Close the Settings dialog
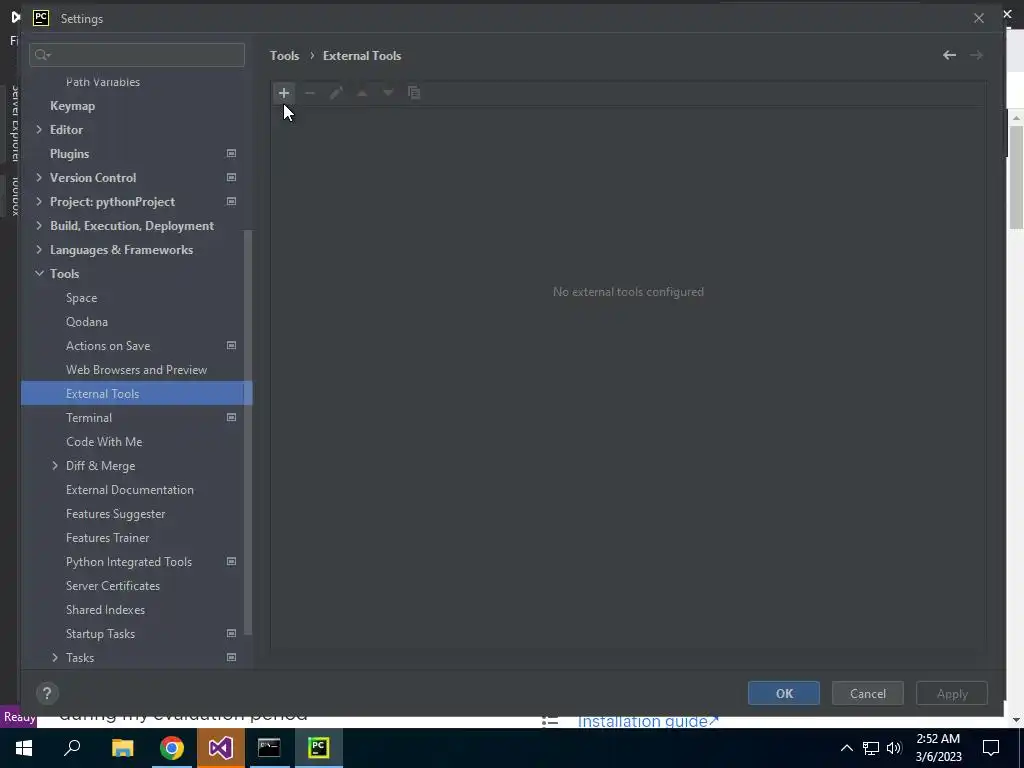Screen dimensions: 1024x768 978,18
